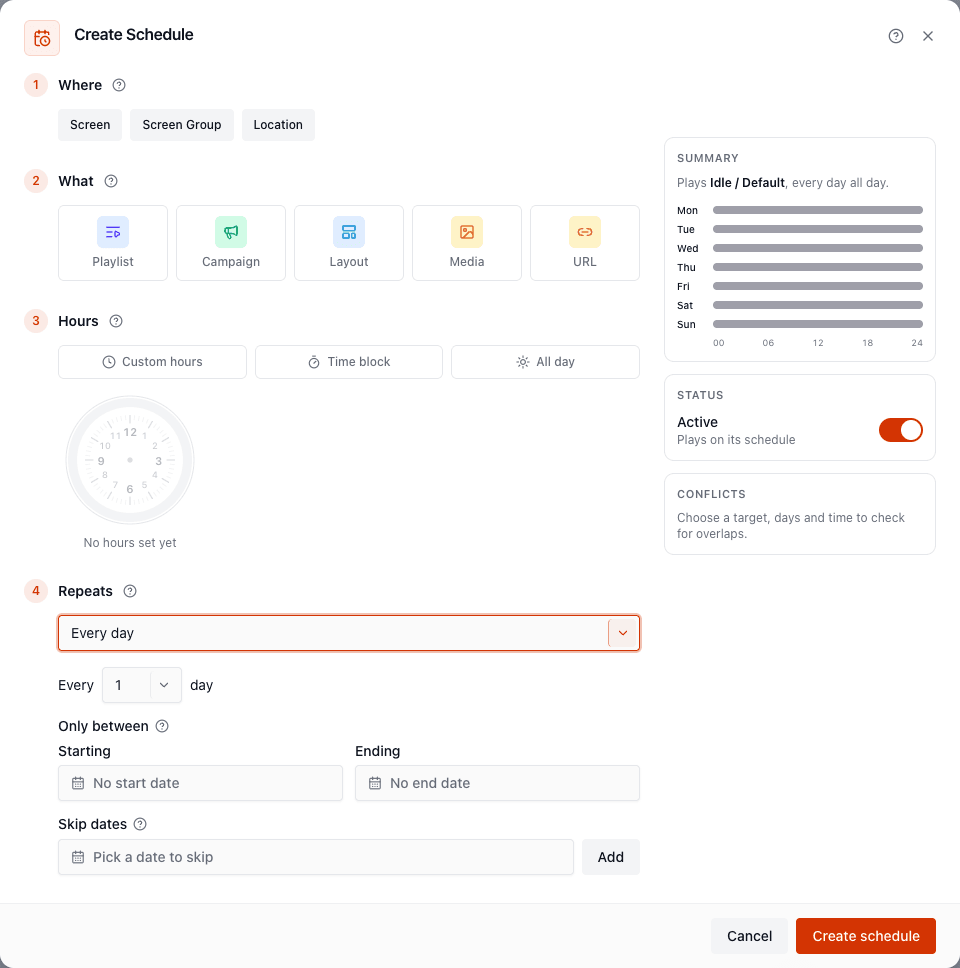This screenshot has height=968, width=960.
Task: Click the 'Idle / Default' summary text
Action: [747, 183]
